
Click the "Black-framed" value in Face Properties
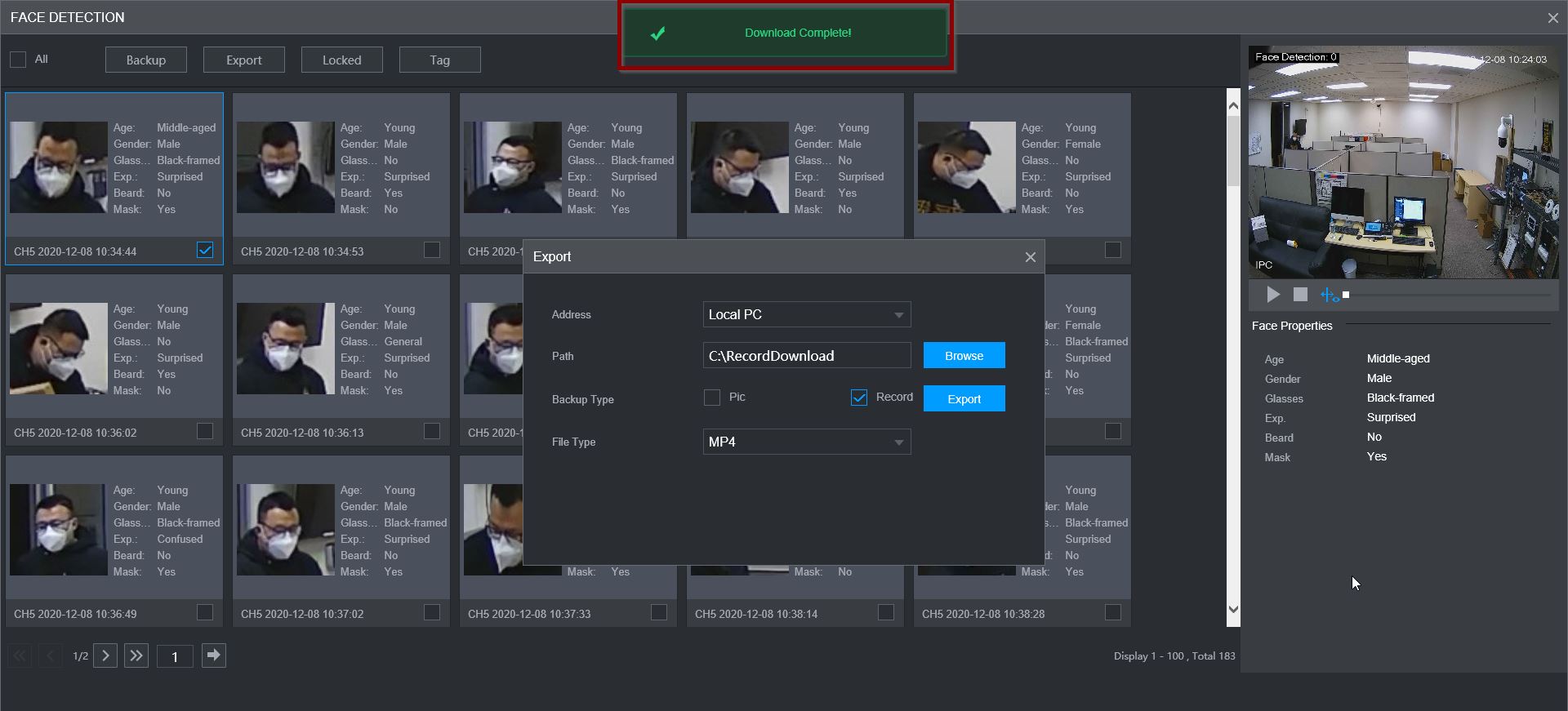tap(1401, 398)
